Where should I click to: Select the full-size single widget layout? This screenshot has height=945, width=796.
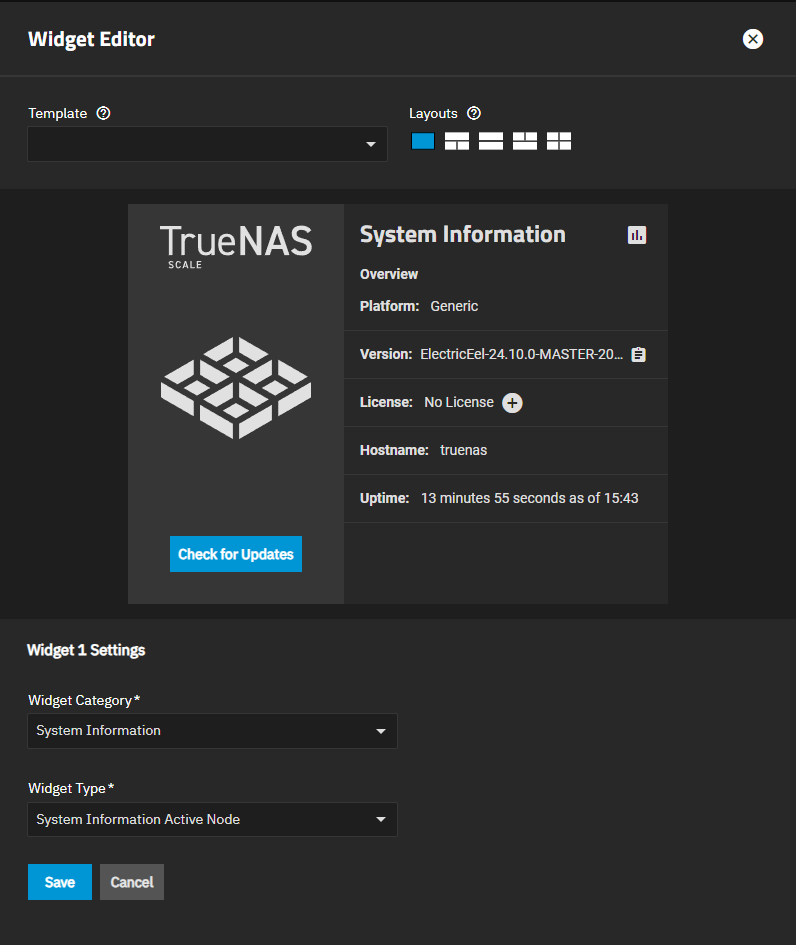[x=423, y=141]
